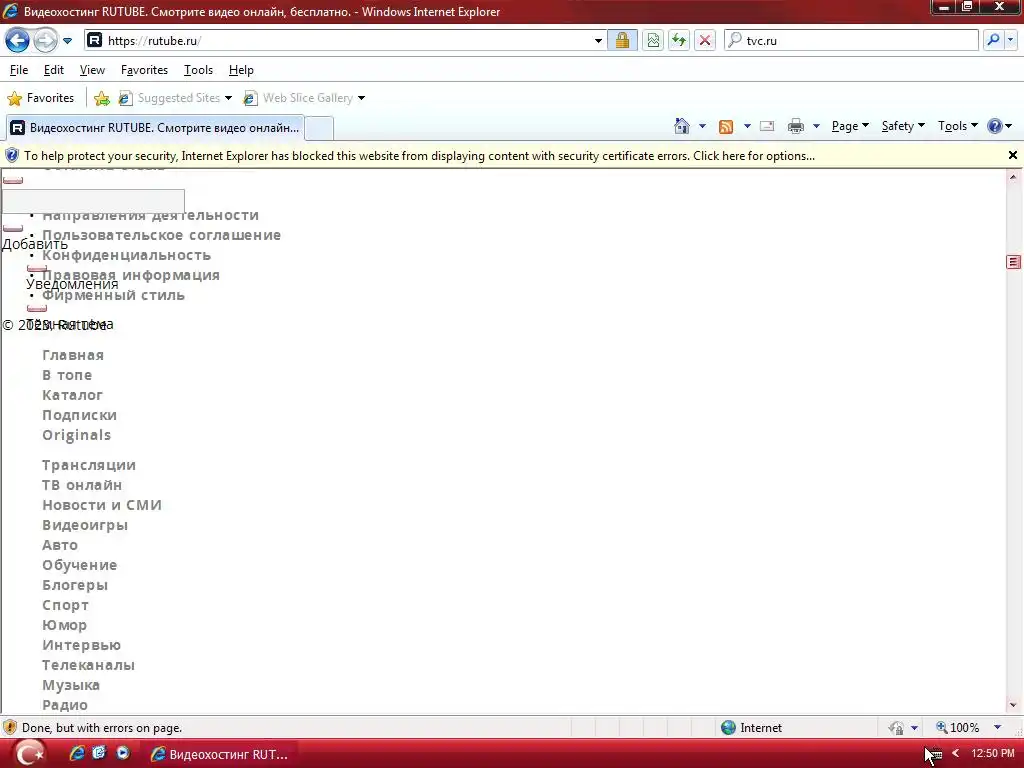
Task: Open the В топе link
Action: (67, 376)
